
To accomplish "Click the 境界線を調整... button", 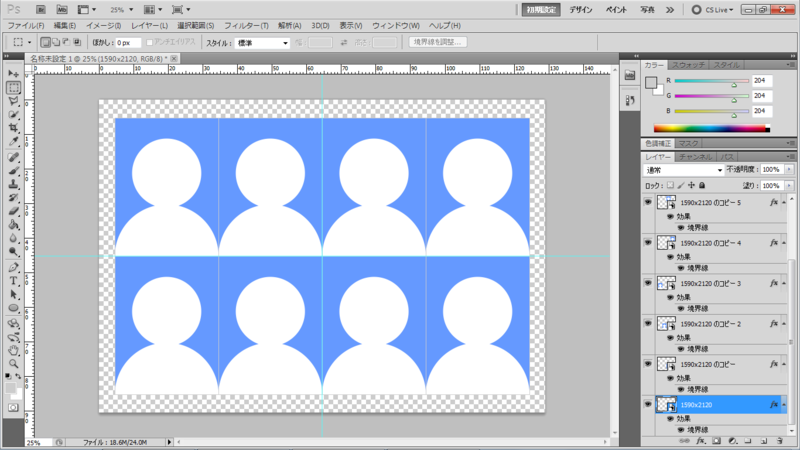I will click(437, 42).
